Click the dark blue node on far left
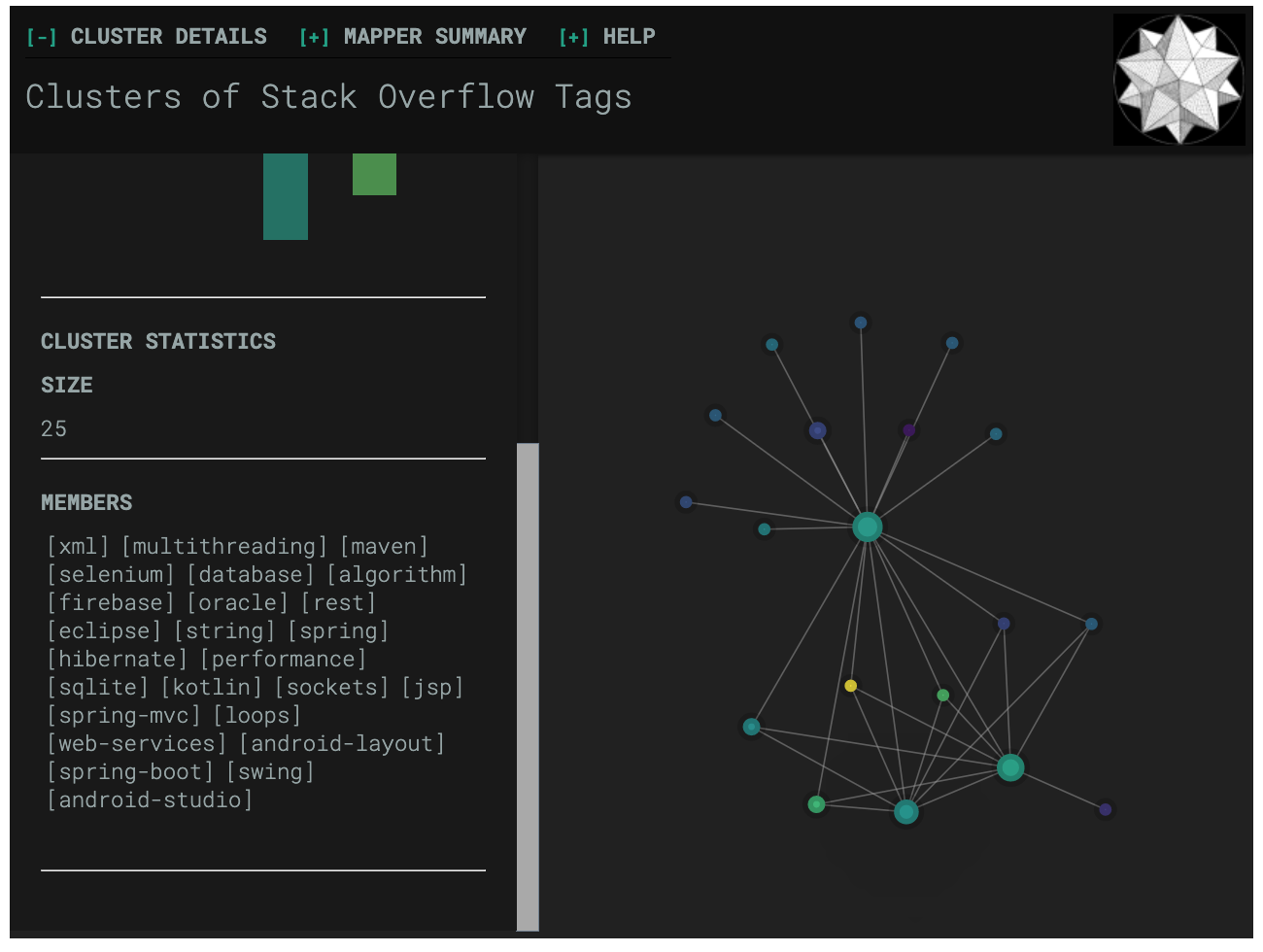1263x952 pixels. tap(686, 502)
